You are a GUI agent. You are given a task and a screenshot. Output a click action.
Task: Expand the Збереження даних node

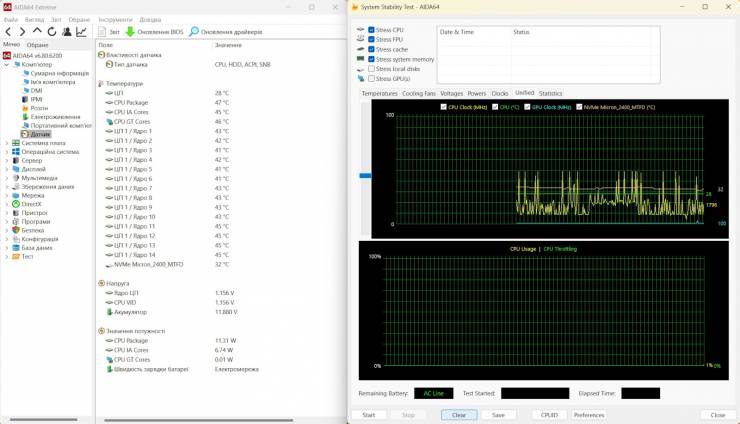[x=7, y=187]
